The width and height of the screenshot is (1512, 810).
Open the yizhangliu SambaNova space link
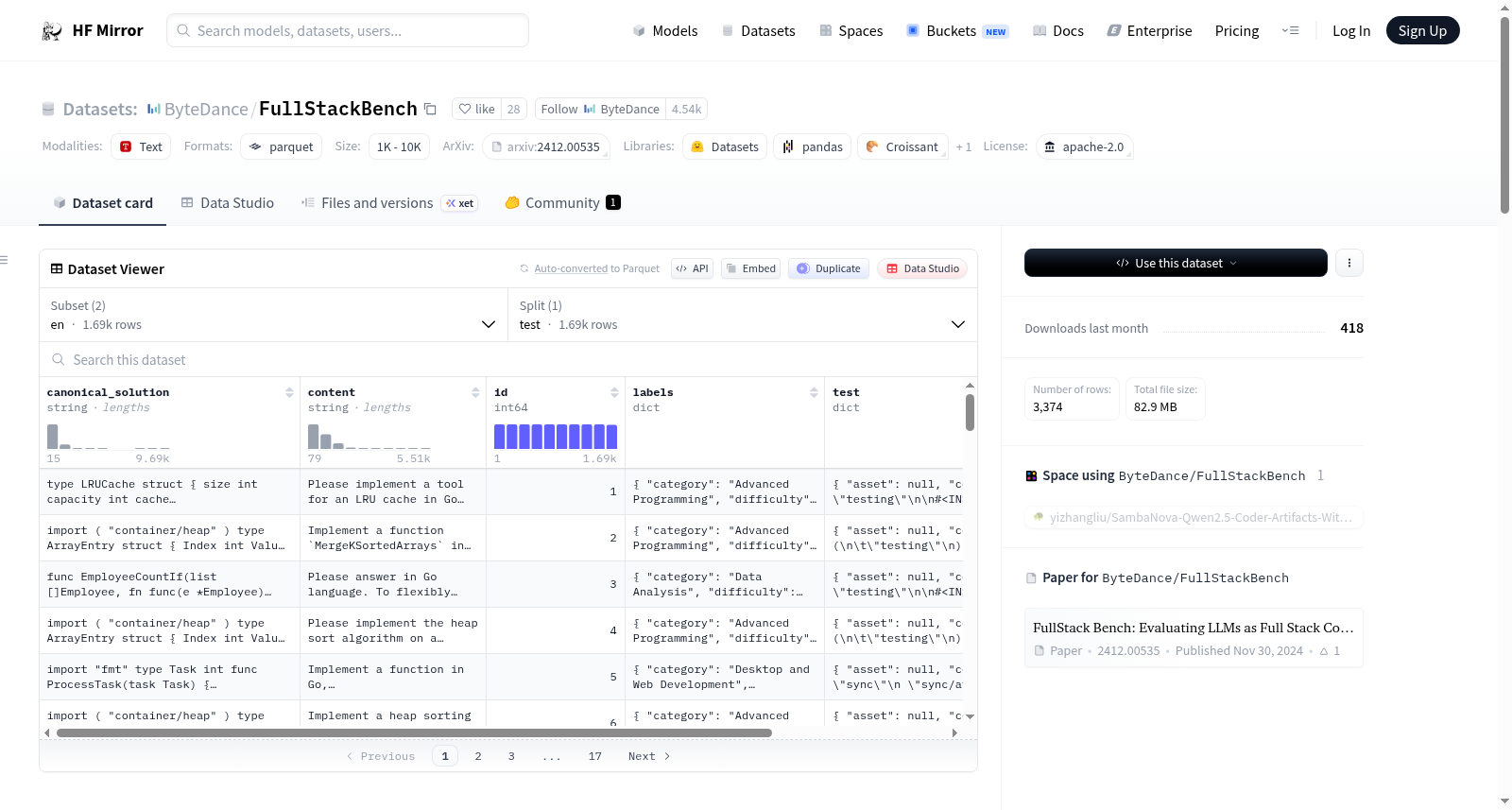pos(1194,517)
